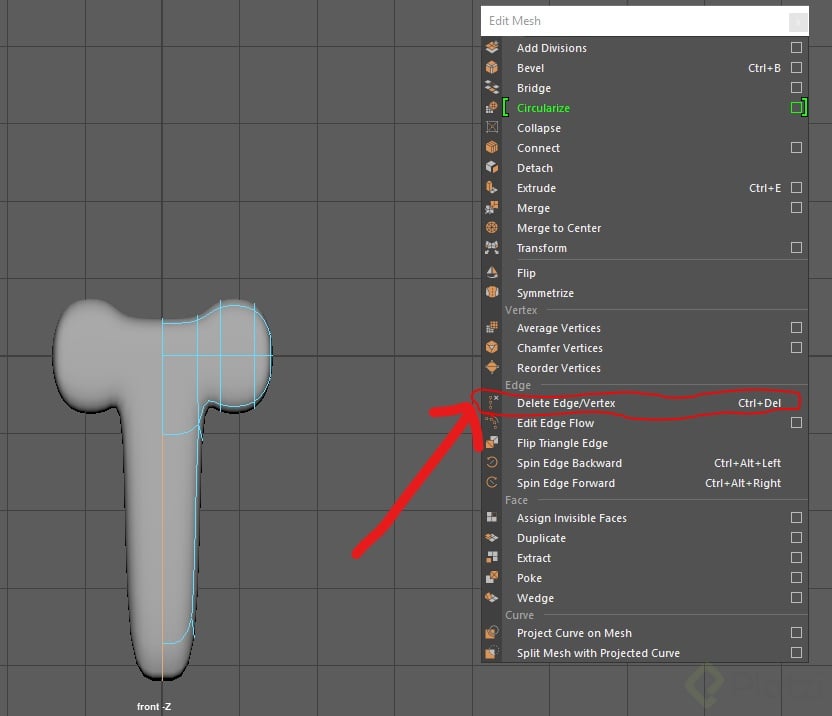Select the Detach command

coord(645,168)
